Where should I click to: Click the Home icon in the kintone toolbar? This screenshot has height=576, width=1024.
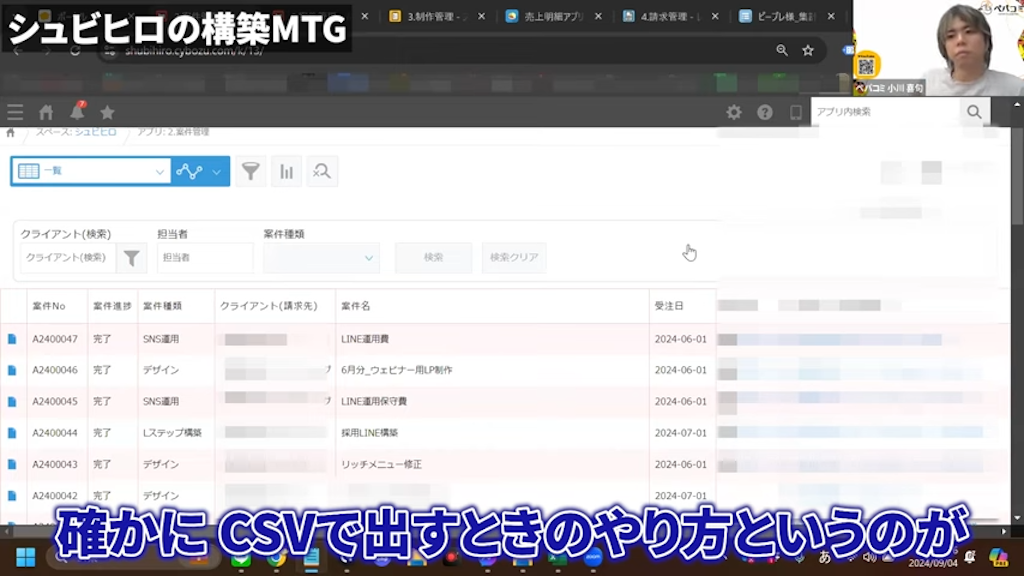[x=44, y=112]
